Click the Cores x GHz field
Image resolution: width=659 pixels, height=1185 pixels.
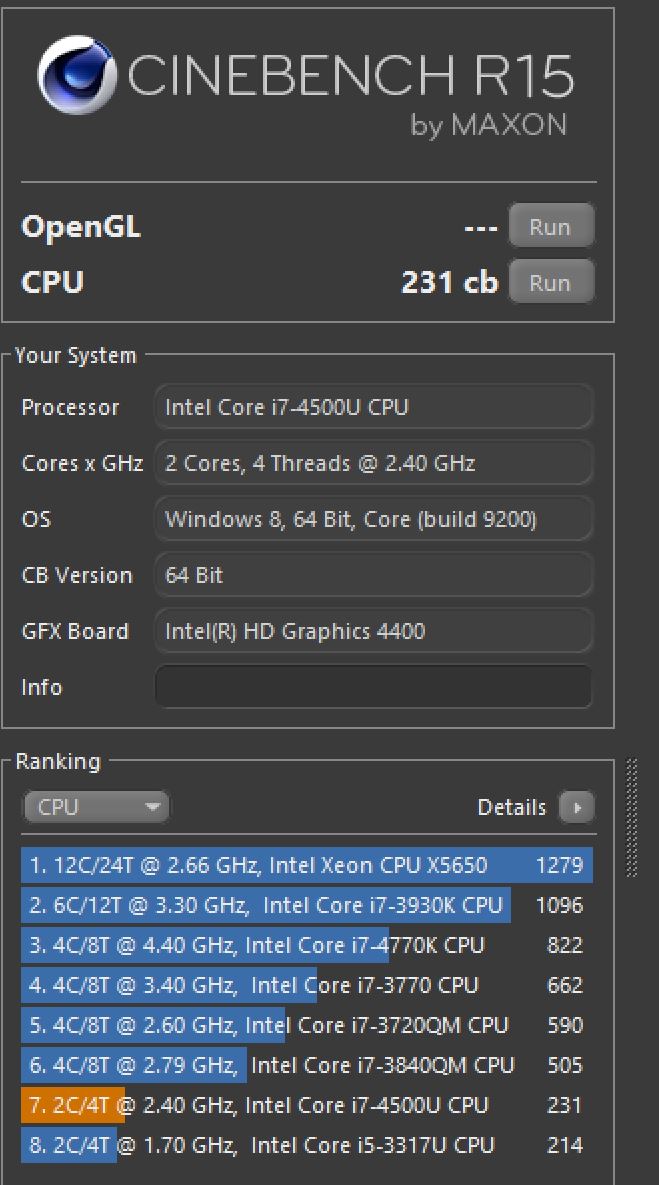(373, 463)
